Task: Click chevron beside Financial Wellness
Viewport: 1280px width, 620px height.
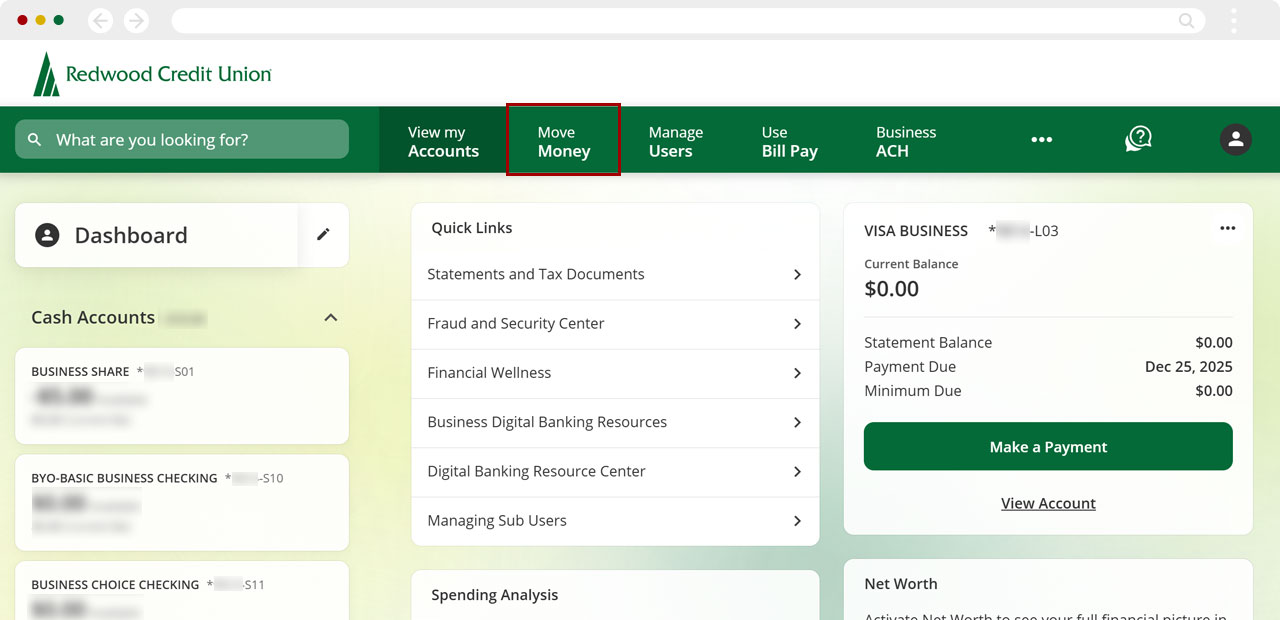Action: pos(797,373)
